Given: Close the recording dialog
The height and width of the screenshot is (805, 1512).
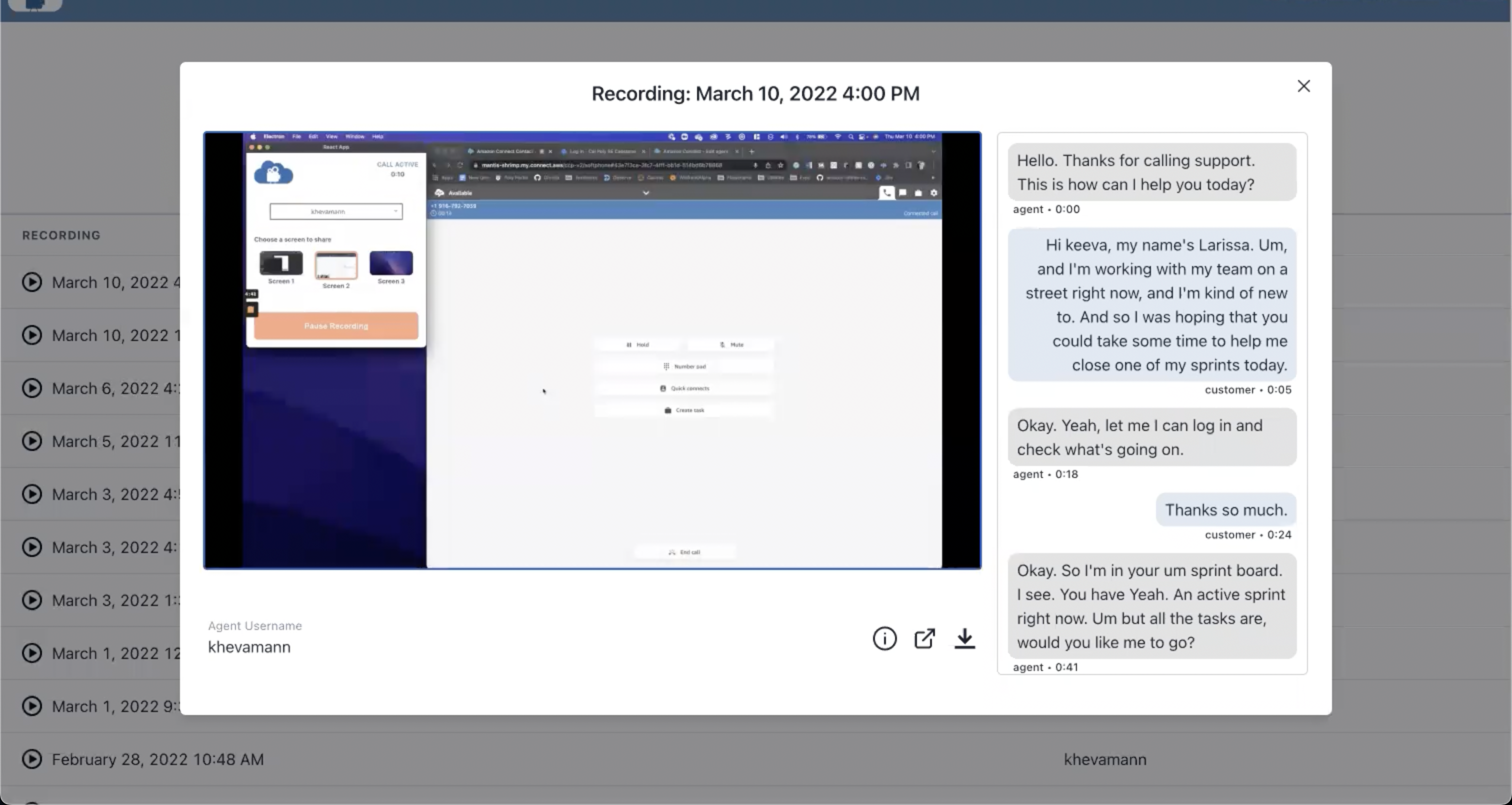Looking at the screenshot, I should [x=1303, y=86].
